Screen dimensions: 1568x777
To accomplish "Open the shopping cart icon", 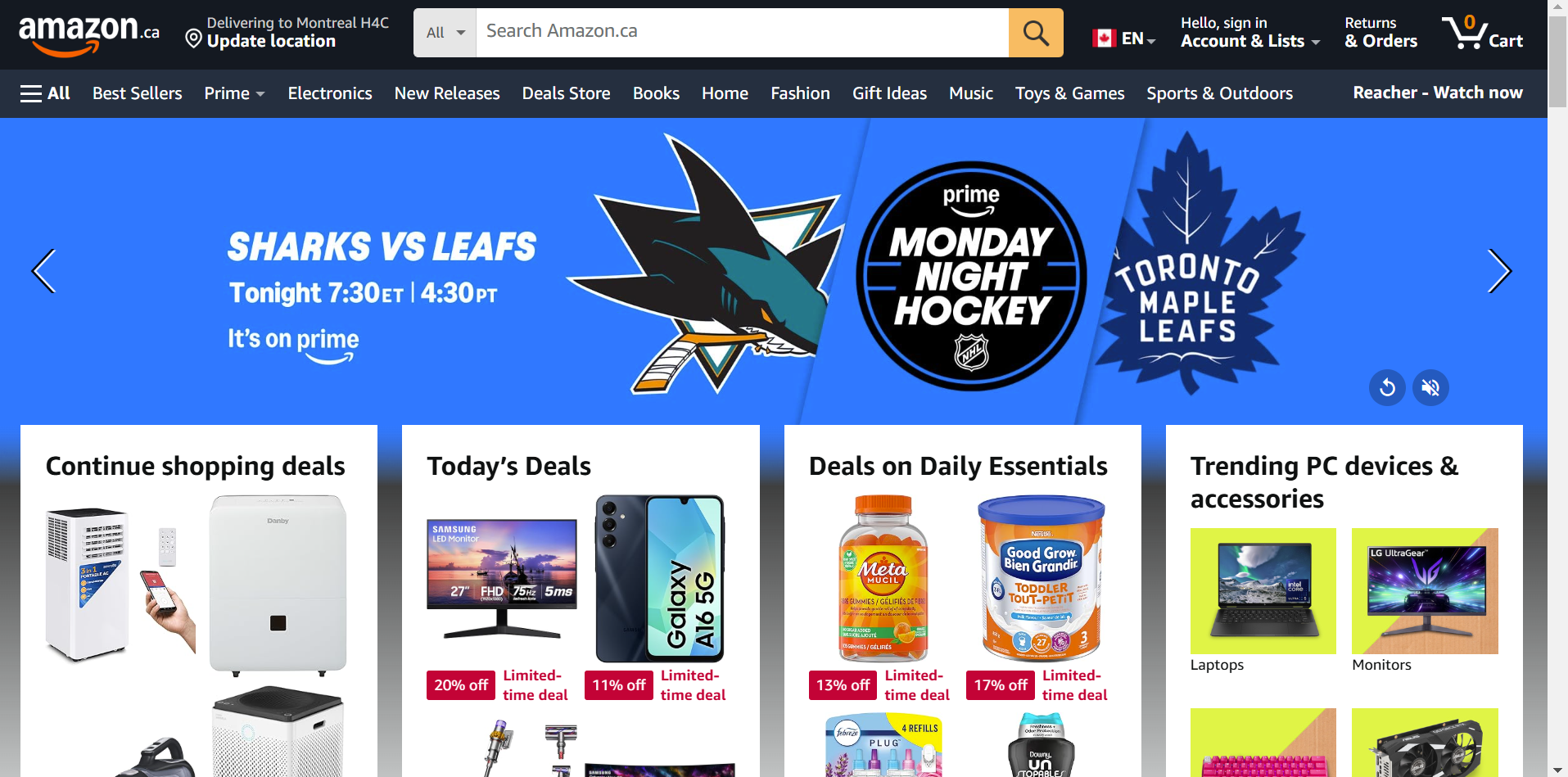I will pyautogui.click(x=1482, y=33).
